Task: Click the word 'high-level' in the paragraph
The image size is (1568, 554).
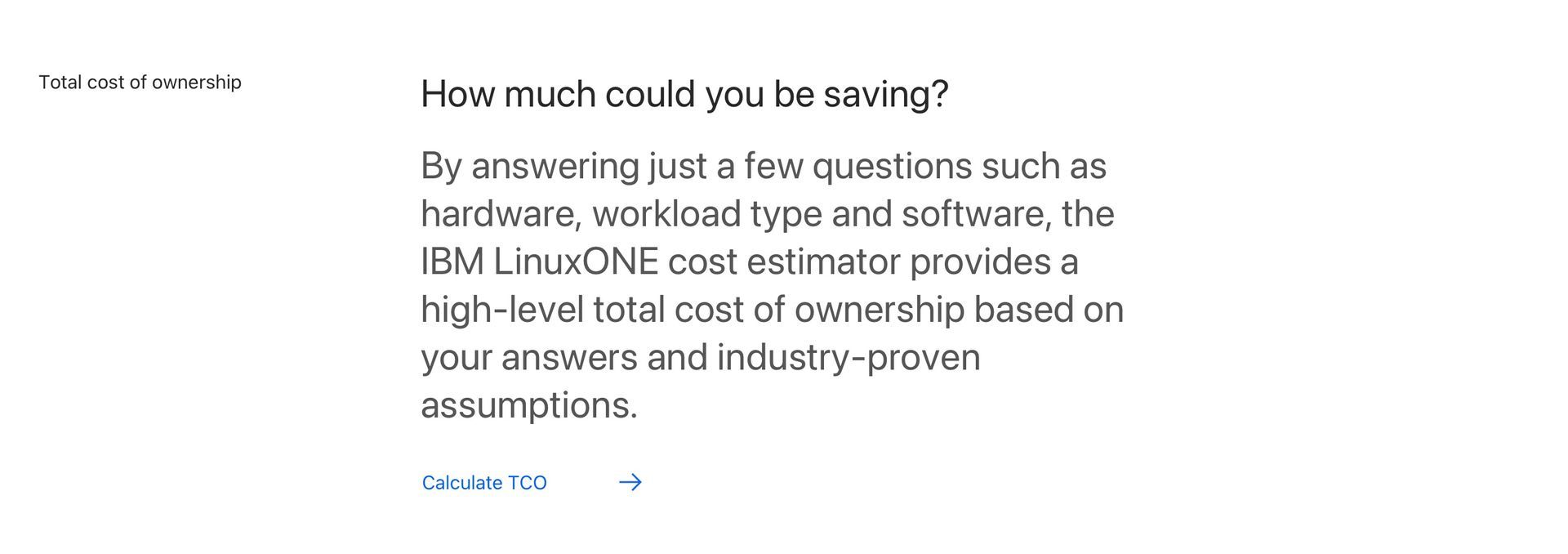Action: pos(502,310)
